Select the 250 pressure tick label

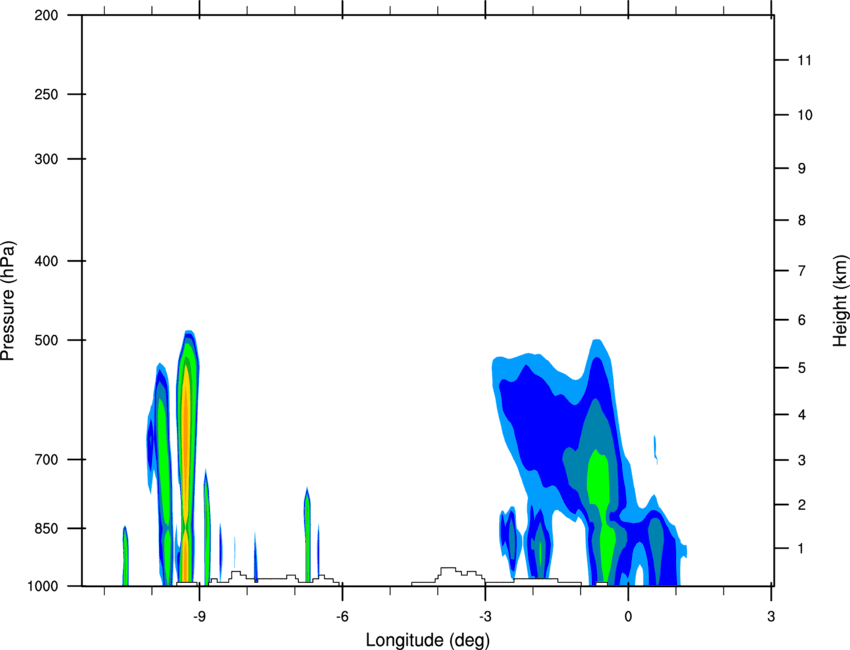46,94
